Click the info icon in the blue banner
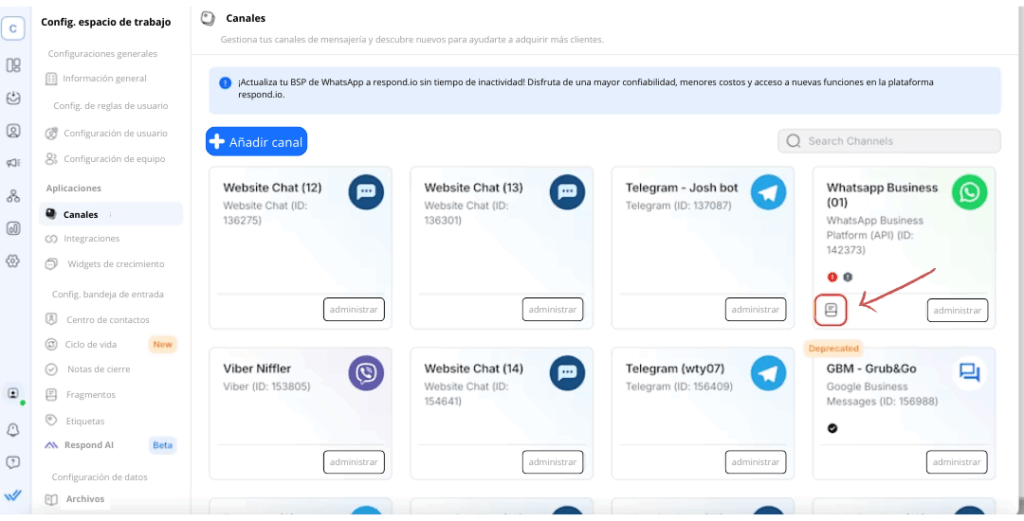The height and width of the screenshot is (521, 1024). click(x=225, y=83)
